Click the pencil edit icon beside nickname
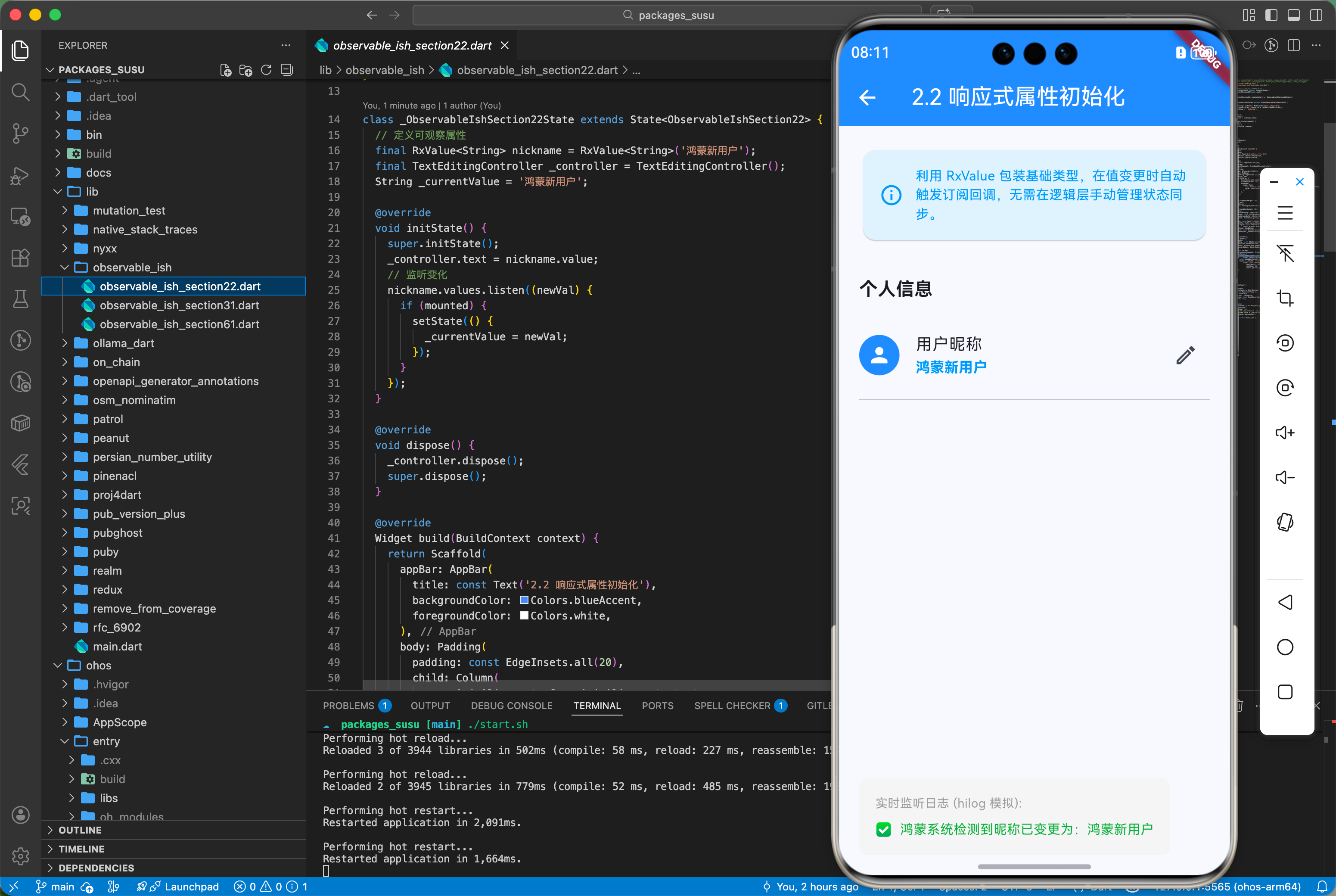Screen dimensions: 1336x896 coord(1185,355)
